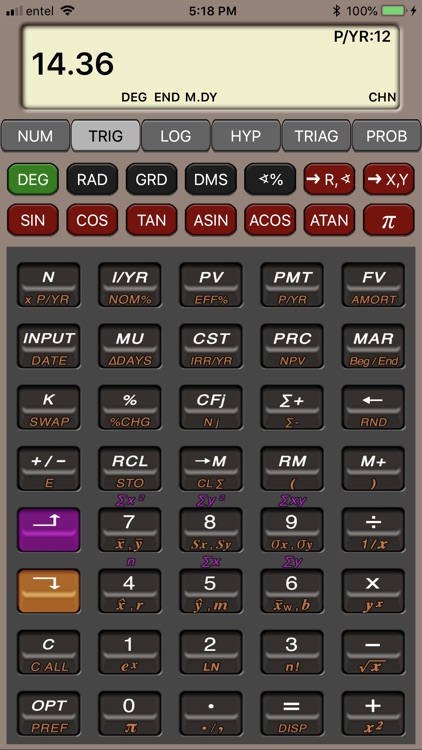Open the LOG functions tab
Screen dimensions: 422x750
[x=176, y=136]
